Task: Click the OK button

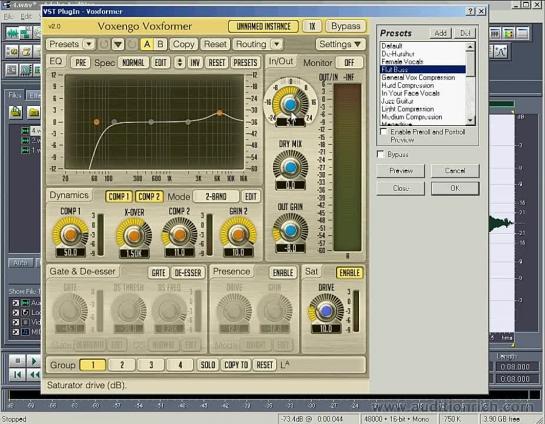Action: 455,188
